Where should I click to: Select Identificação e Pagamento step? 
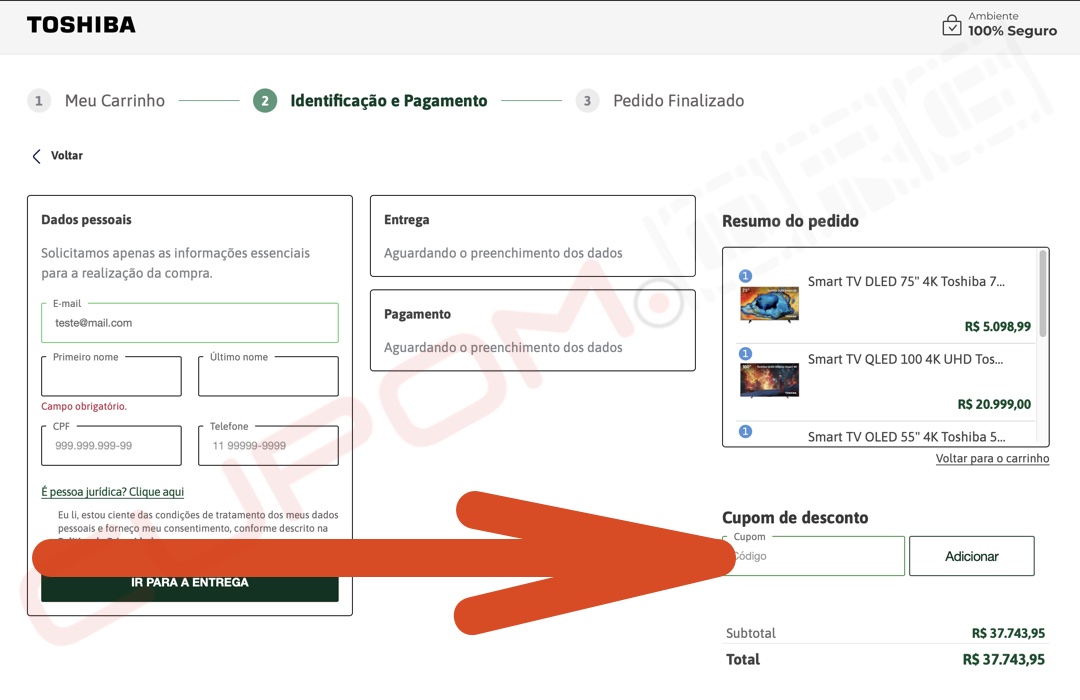pos(388,101)
